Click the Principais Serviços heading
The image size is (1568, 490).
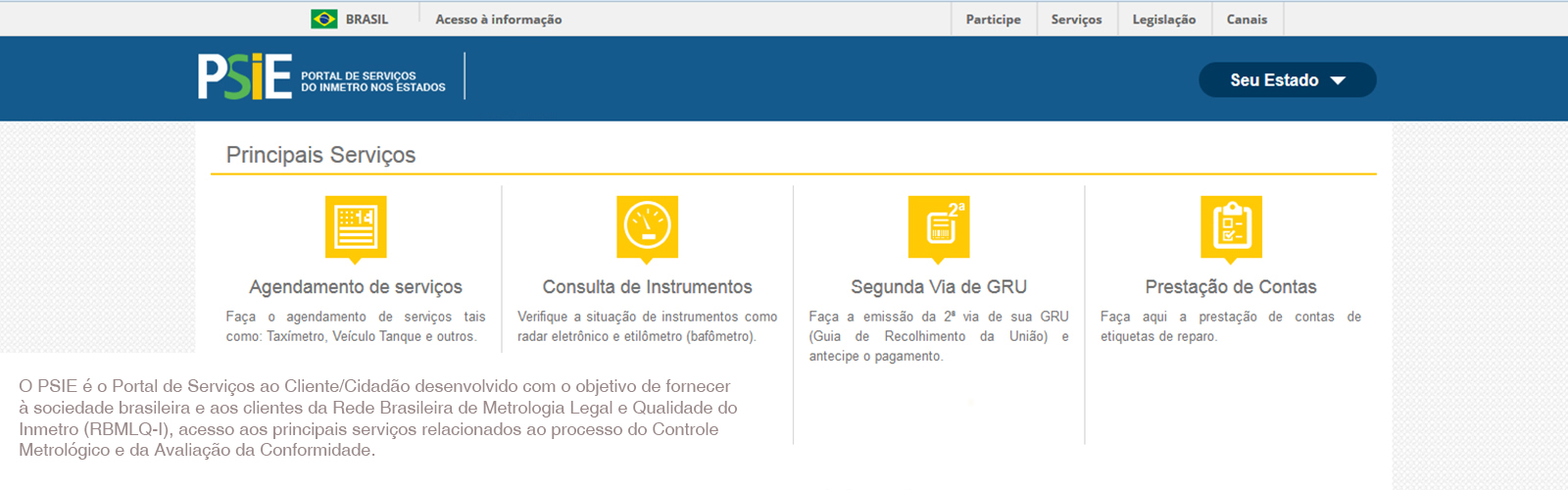click(x=321, y=155)
